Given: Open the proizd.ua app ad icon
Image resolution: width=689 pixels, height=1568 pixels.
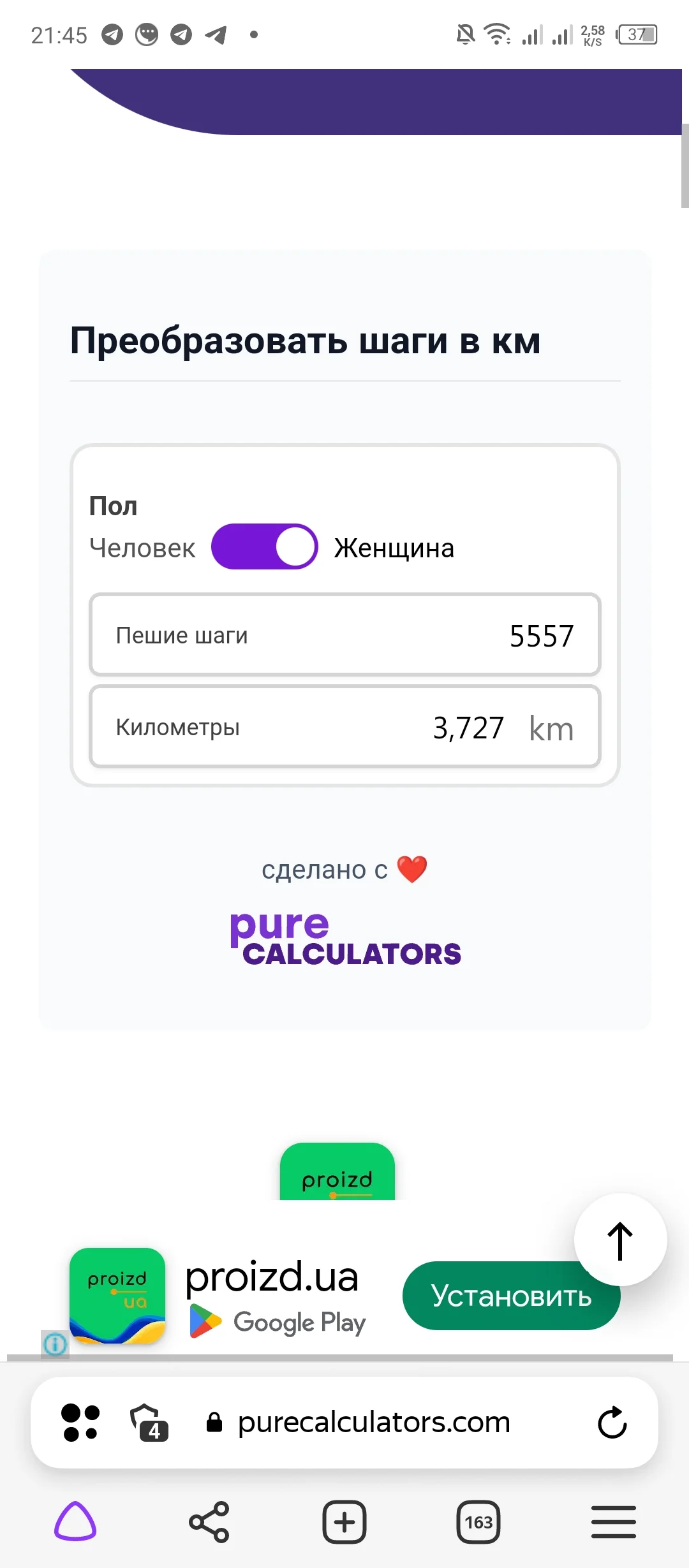Looking at the screenshot, I should [117, 1296].
